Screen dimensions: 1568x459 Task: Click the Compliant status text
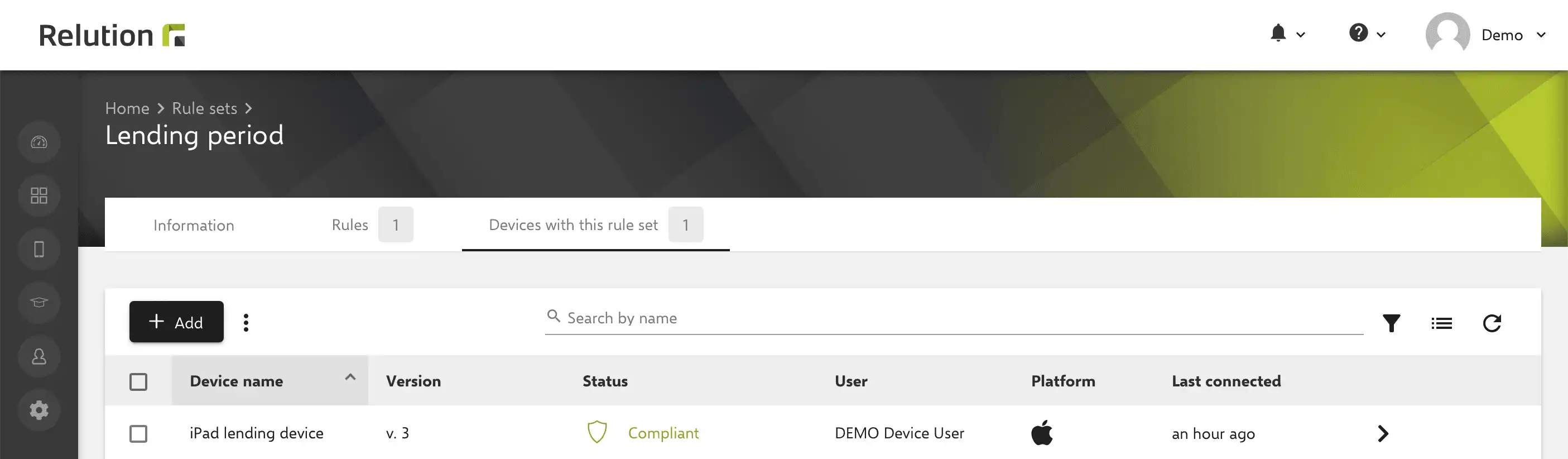pyautogui.click(x=663, y=433)
